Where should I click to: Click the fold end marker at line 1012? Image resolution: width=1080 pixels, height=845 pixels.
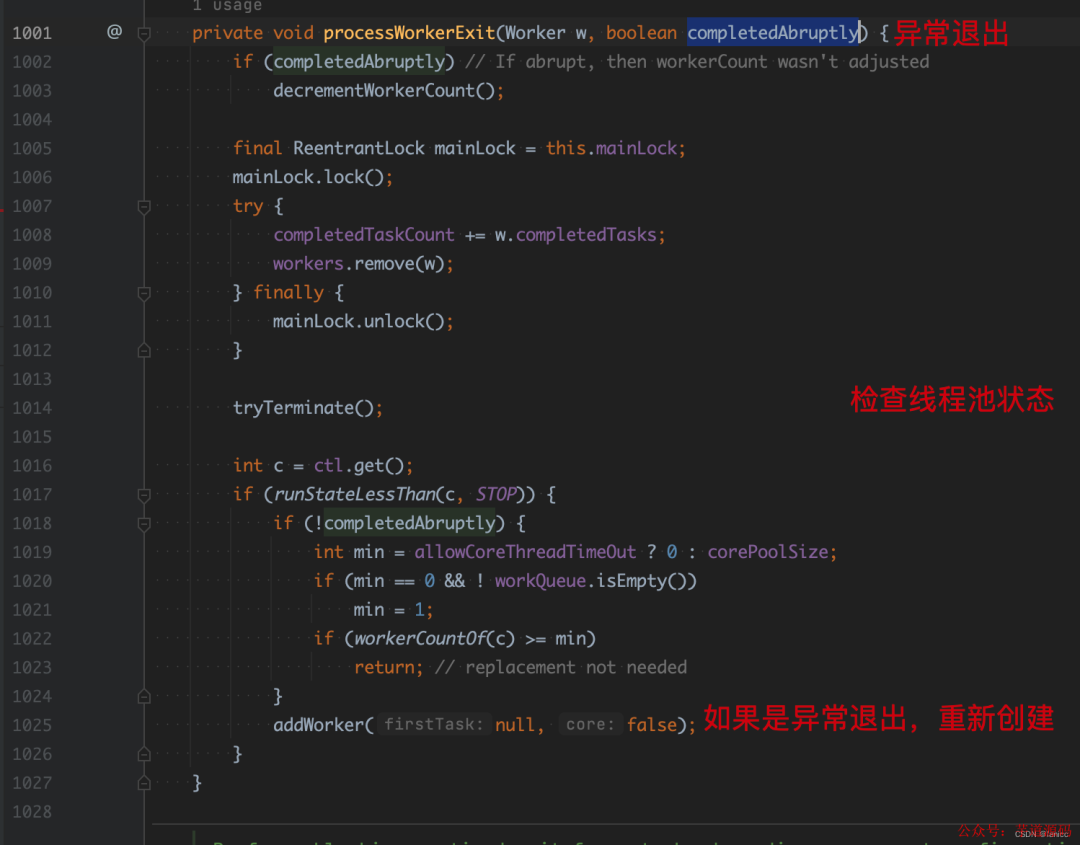[x=144, y=351]
